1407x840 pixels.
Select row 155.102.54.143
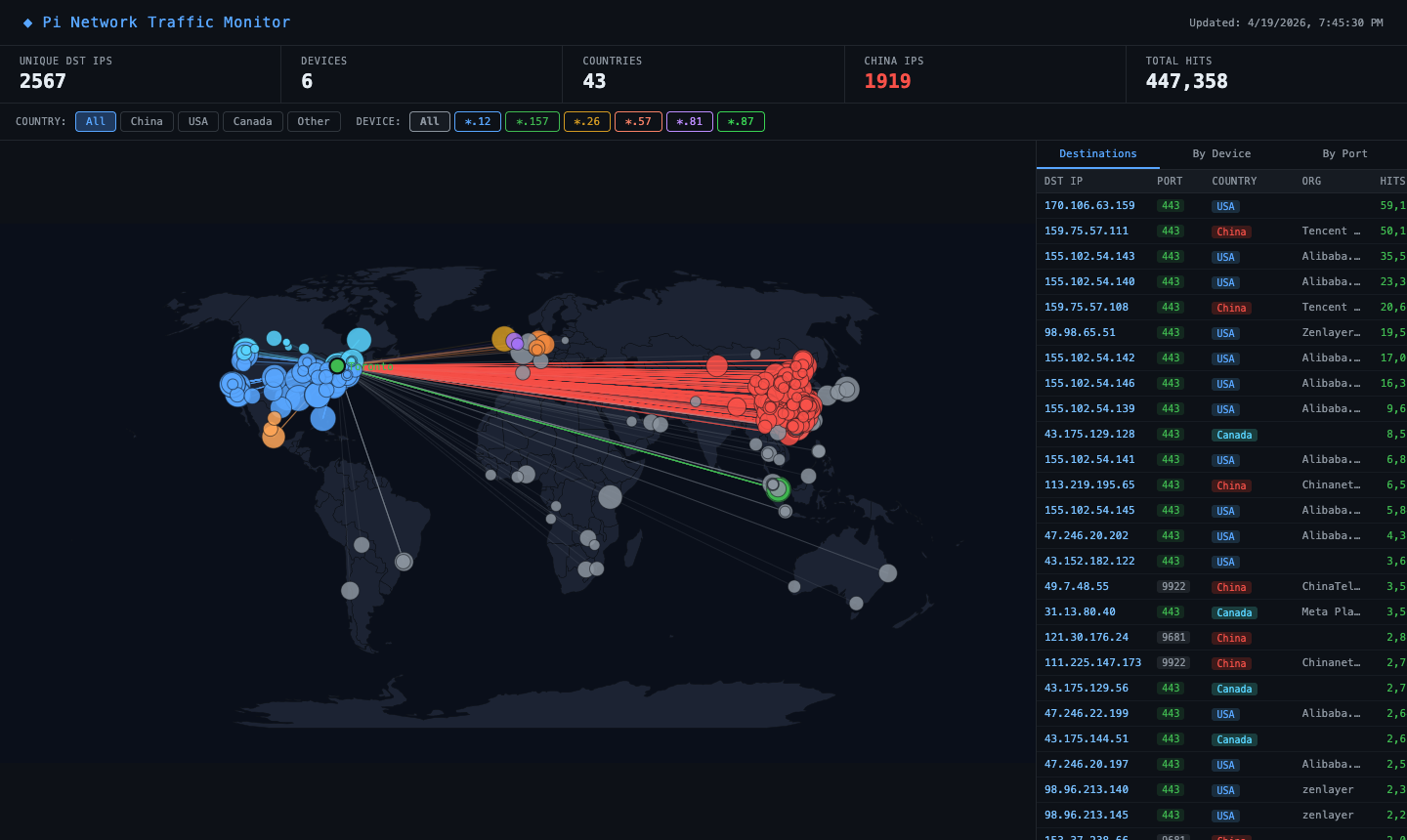[1221, 257]
